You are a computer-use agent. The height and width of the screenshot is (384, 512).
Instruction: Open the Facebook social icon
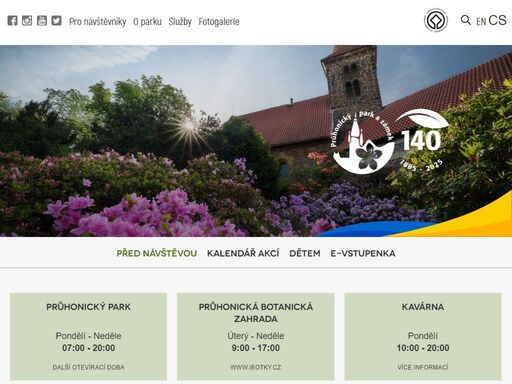pyautogui.click(x=12, y=21)
